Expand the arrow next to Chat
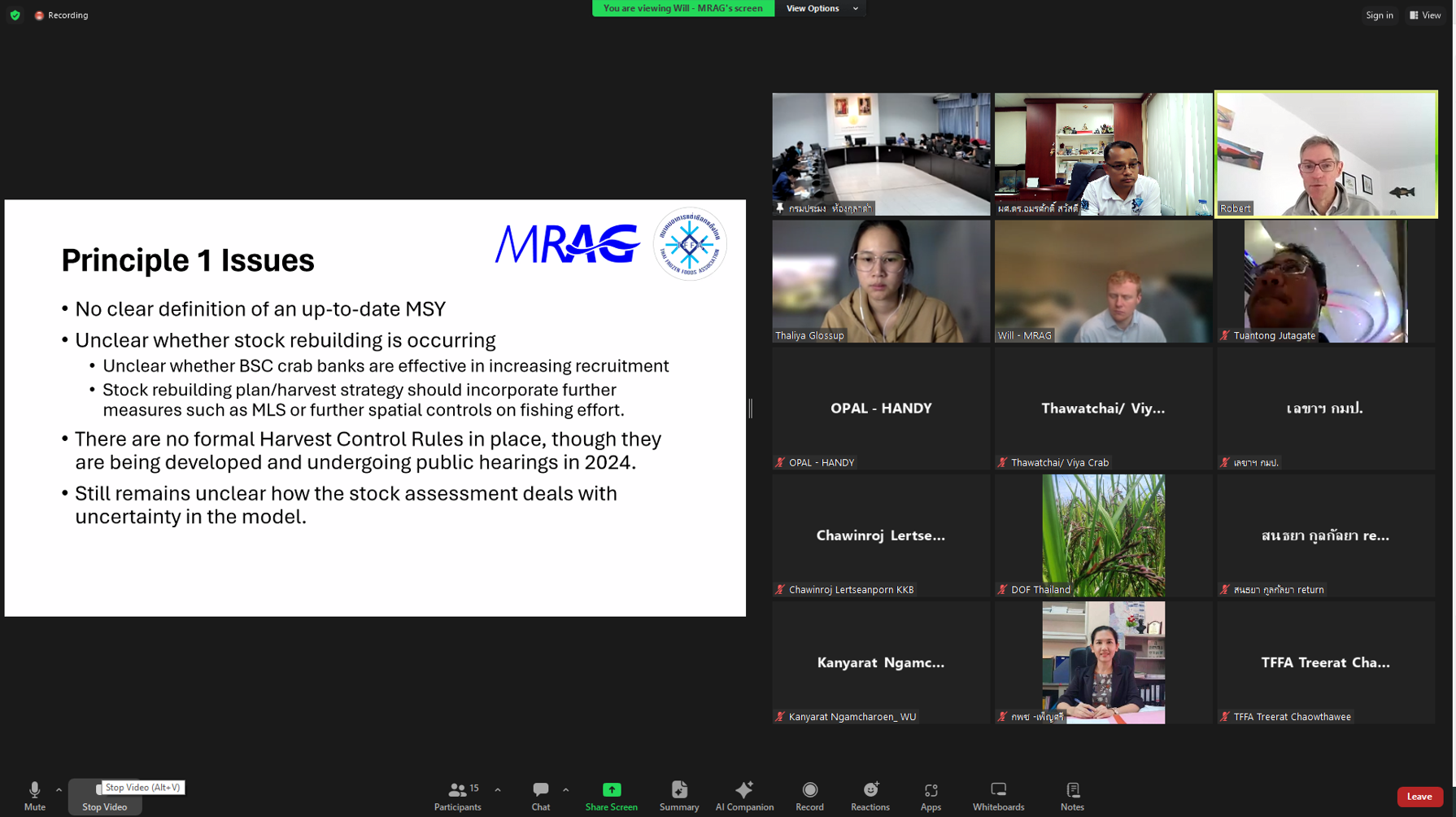Screen dimensions: 1456x817 point(566,789)
